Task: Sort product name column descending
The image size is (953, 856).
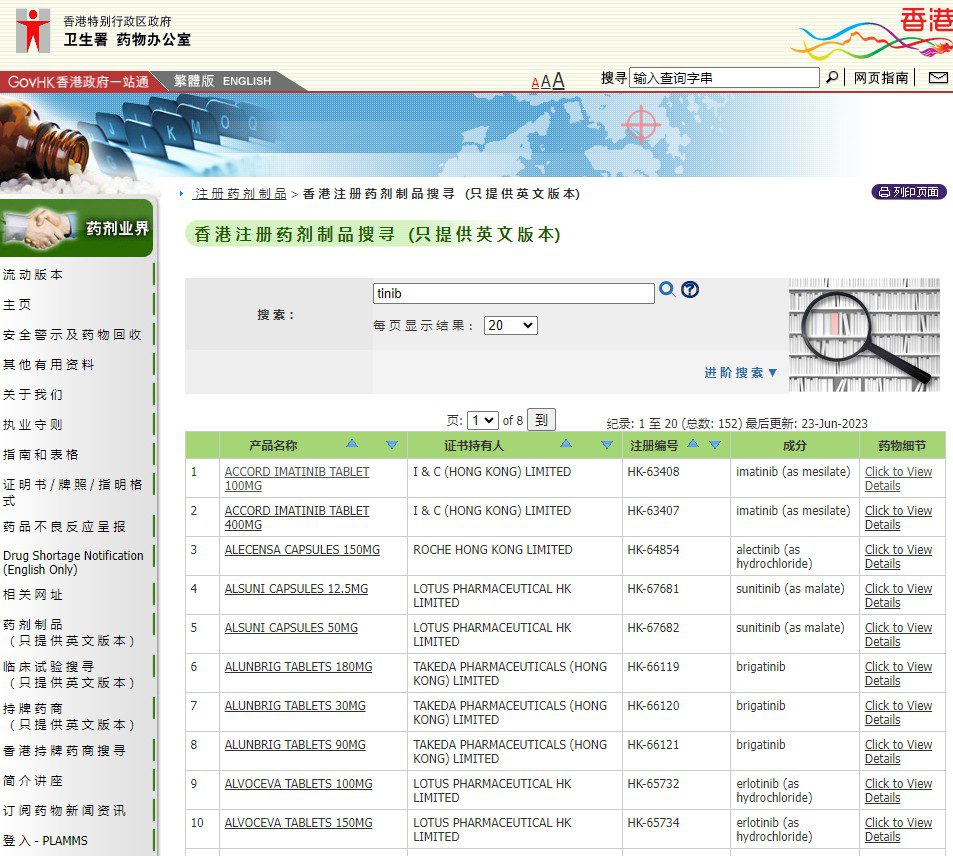Action: (392, 445)
